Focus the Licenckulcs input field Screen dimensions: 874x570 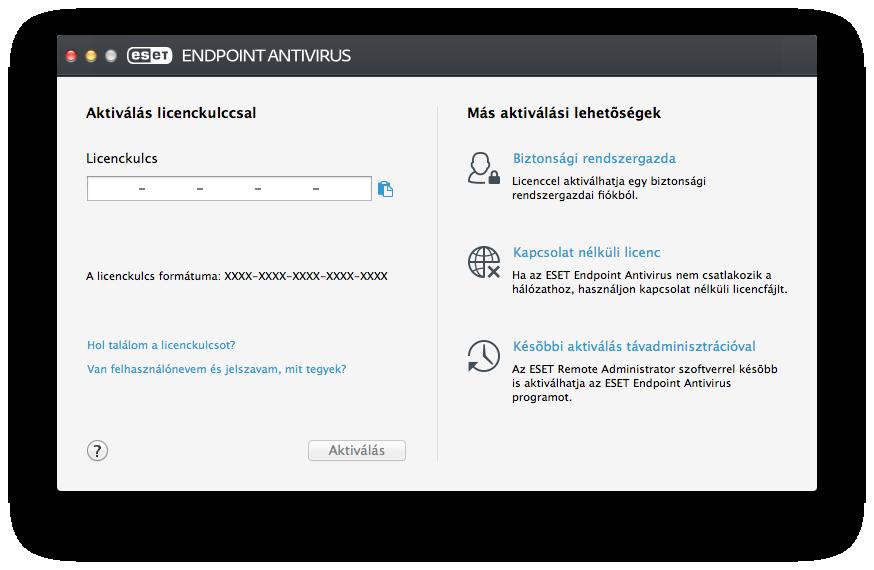pos(229,188)
